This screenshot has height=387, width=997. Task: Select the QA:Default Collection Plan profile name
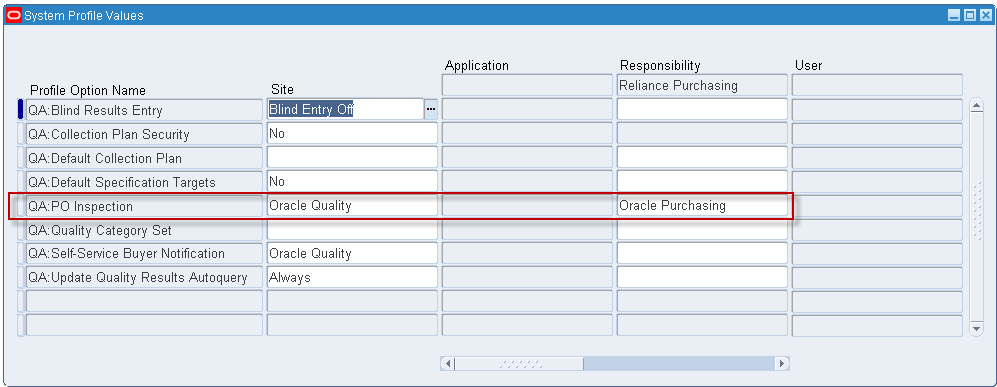pyautogui.click(x=144, y=158)
